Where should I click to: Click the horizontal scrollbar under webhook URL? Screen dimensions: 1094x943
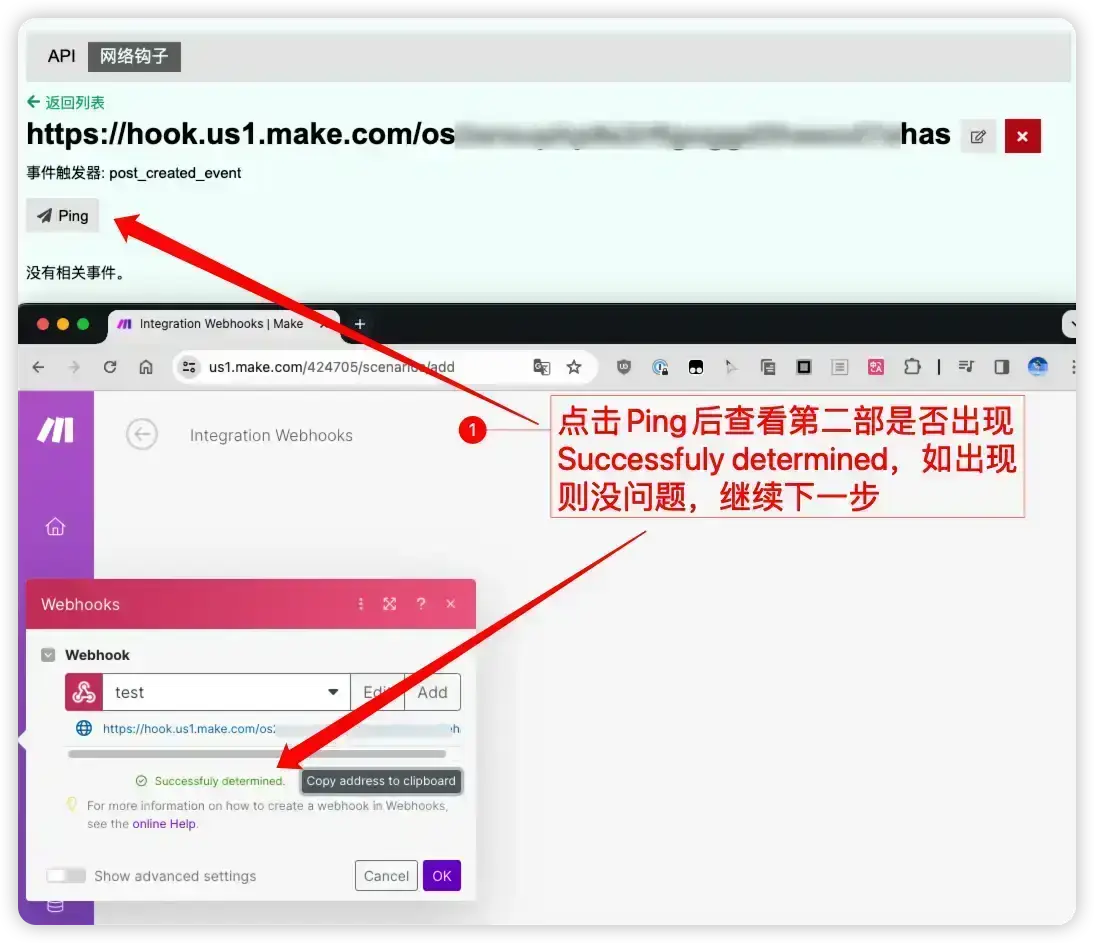(x=257, y=754)
